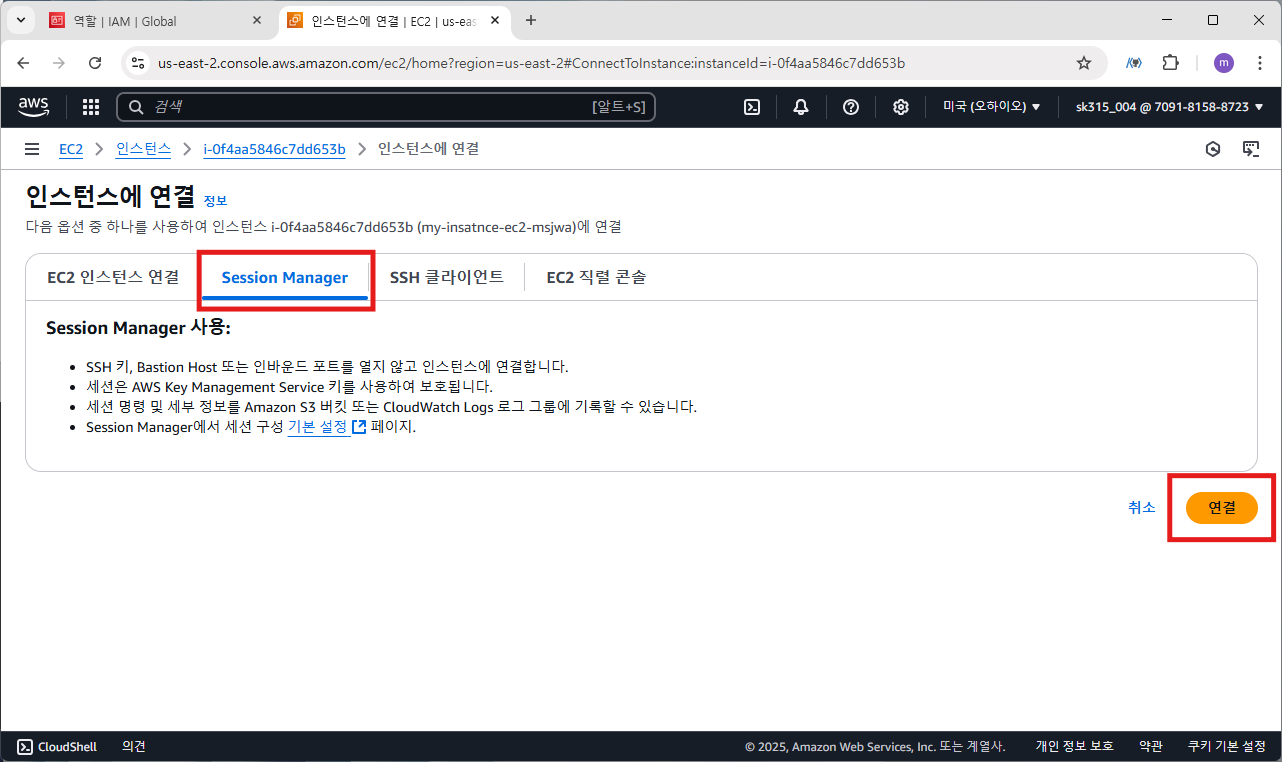Click the 연결 connect button
The width and height of the screenshot is (1282, 762).
coord(1221,508)
